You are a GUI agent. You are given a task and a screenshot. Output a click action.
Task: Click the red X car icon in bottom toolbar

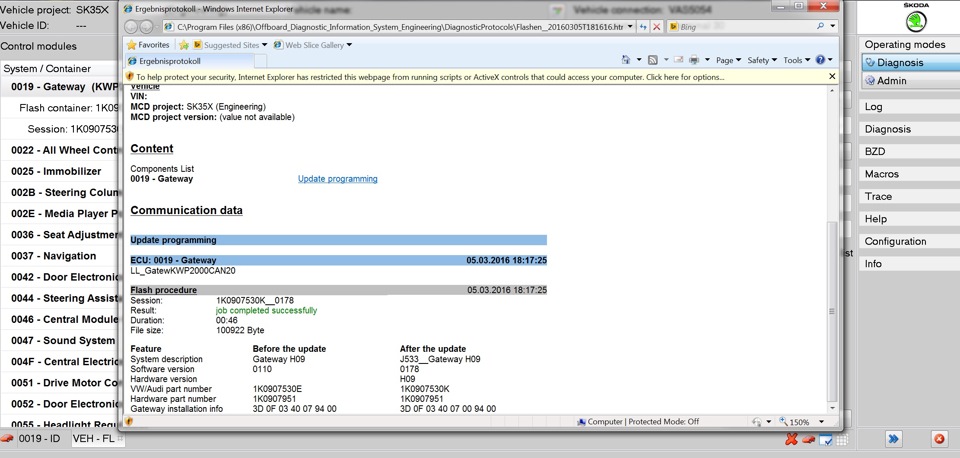pos(791,439)
